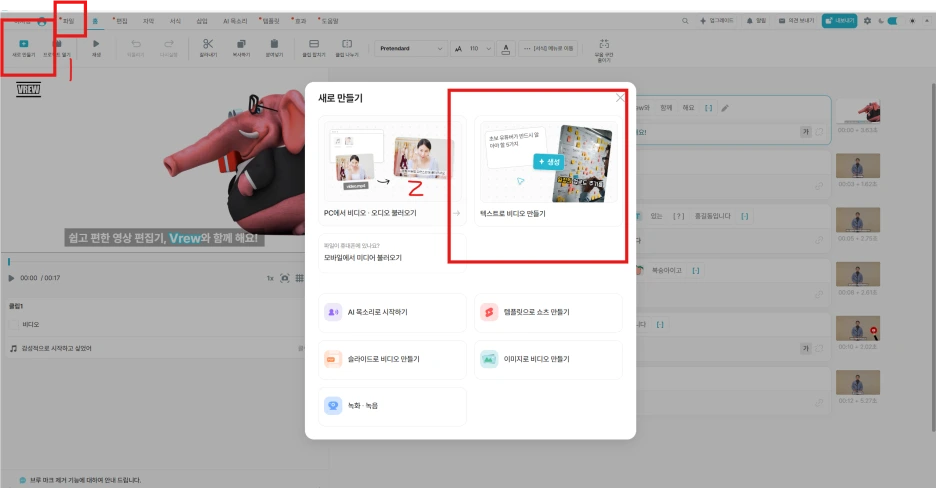Choose 녹화 · 녹음 option
This screenshot has width=936, height=488.
[x=392, y=406]
